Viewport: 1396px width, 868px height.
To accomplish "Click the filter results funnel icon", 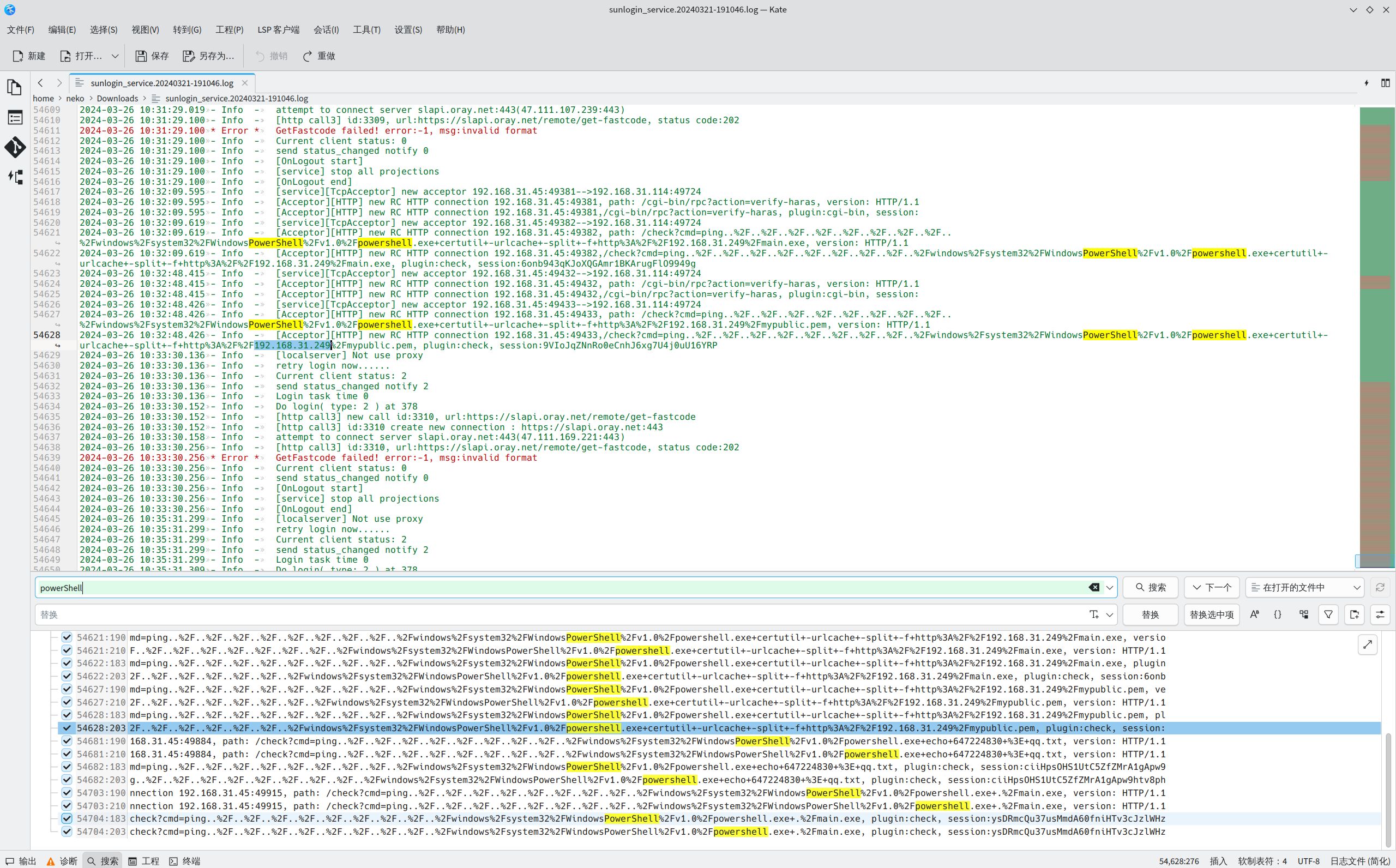I will pos(1328,614).
